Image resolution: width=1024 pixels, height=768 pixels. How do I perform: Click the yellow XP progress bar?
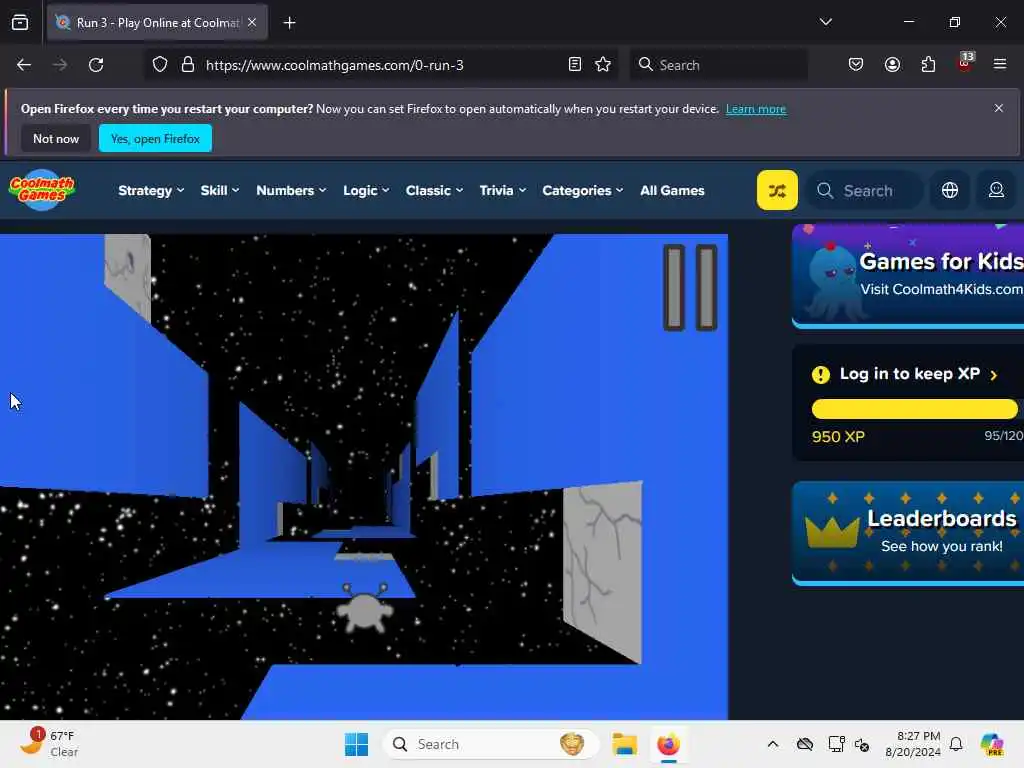click(x=914, y=409)
